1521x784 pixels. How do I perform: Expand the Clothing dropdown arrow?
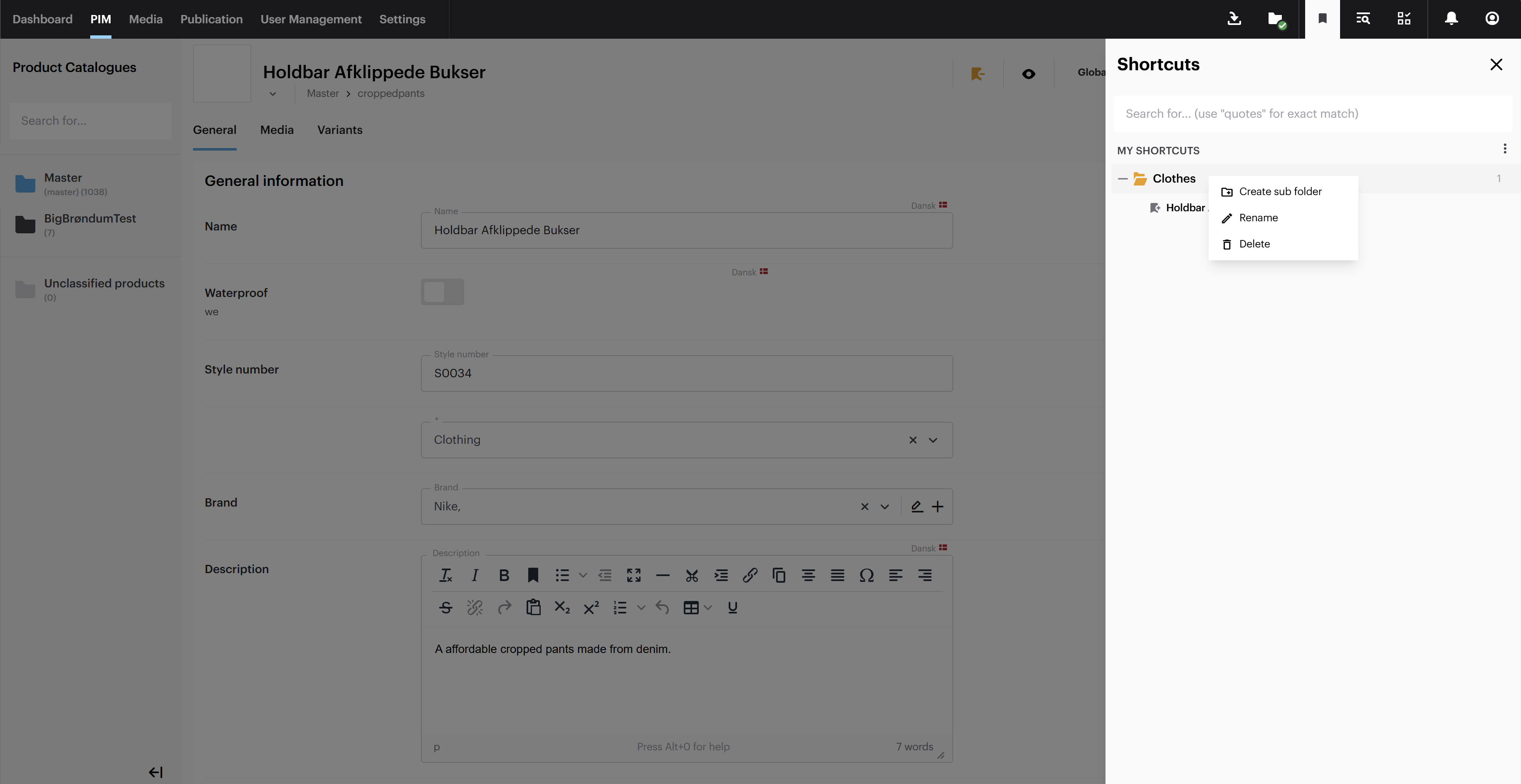933,440
